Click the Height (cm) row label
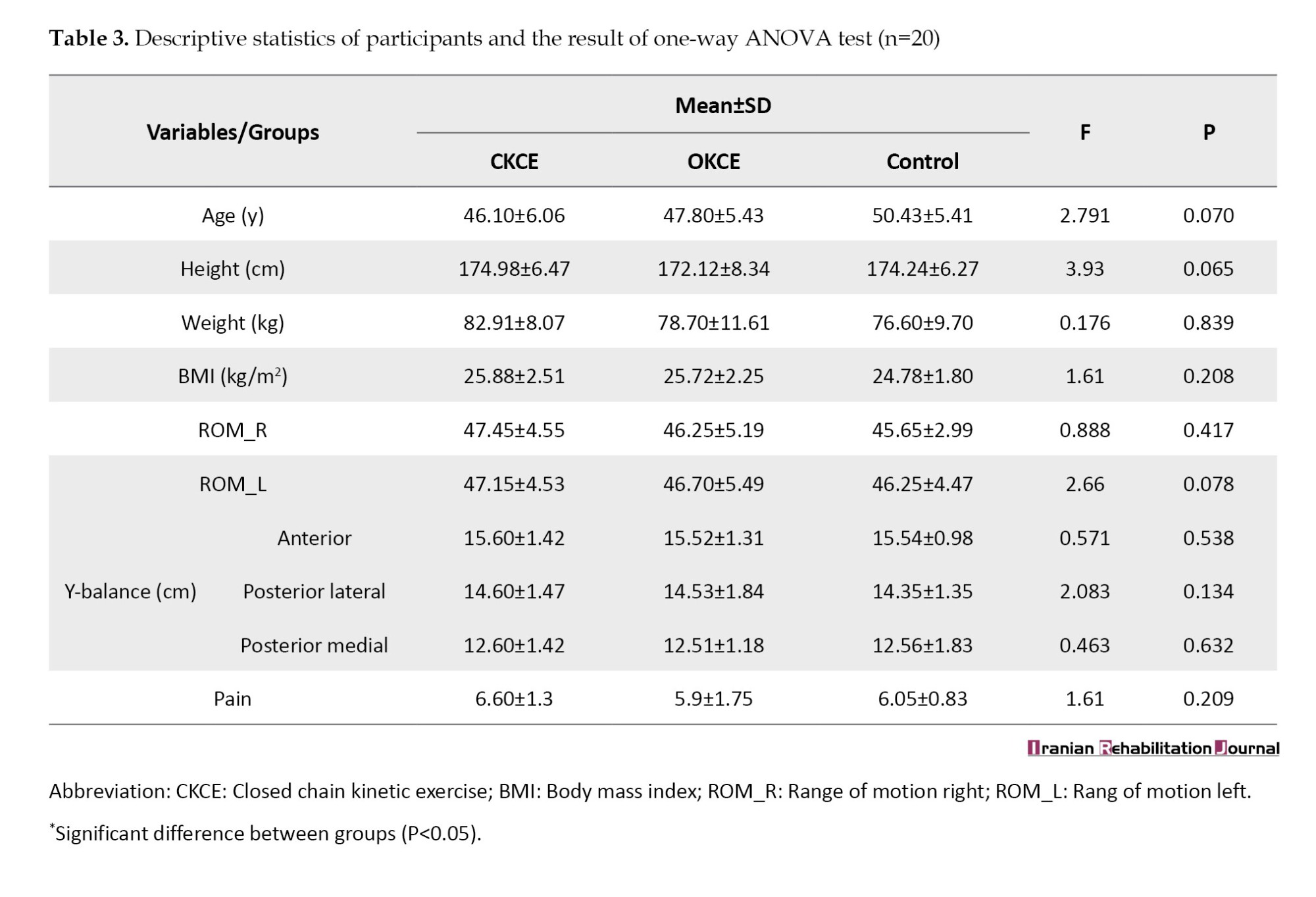1316x897 pixels. pyautogui.click(x=232, y=269)
